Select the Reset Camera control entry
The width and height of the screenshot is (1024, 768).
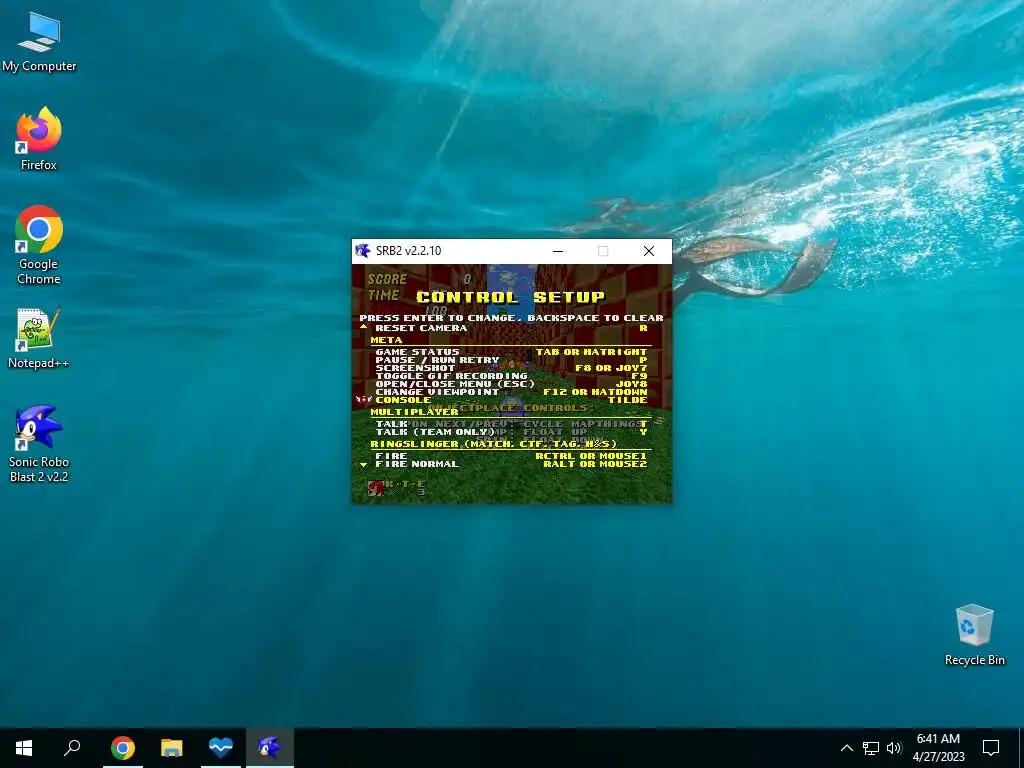421,328
